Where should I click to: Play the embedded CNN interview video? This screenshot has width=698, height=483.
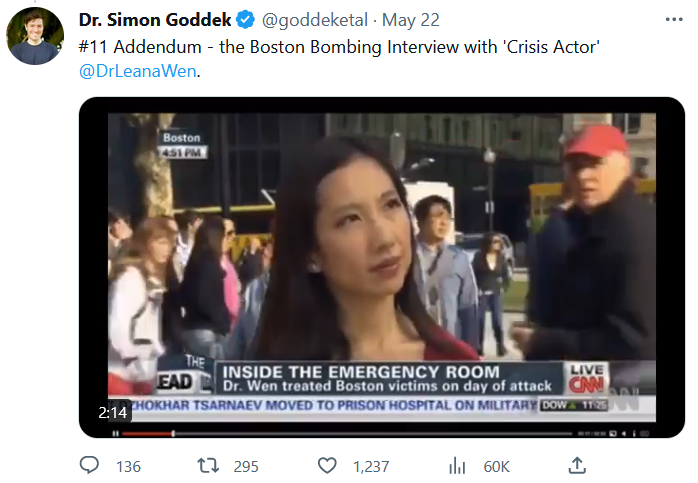pyautogui.click(x=381, y=267)
